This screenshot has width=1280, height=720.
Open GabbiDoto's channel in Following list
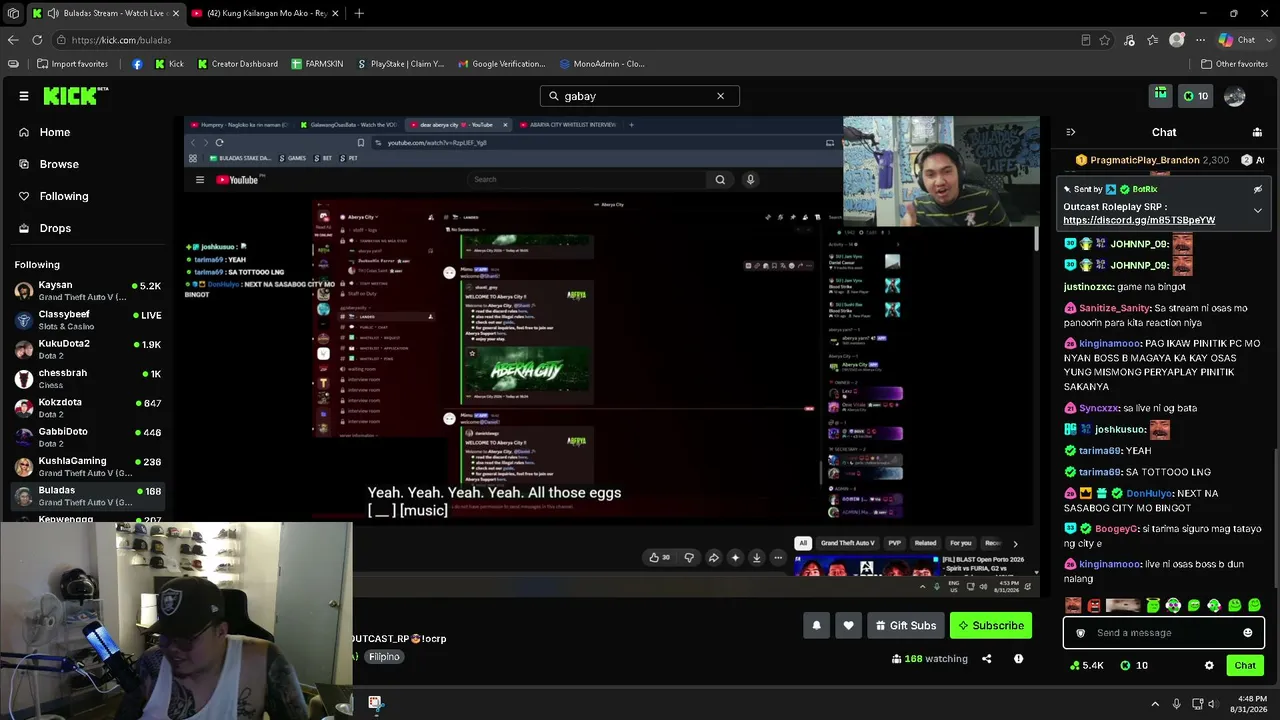coord(88,437)
